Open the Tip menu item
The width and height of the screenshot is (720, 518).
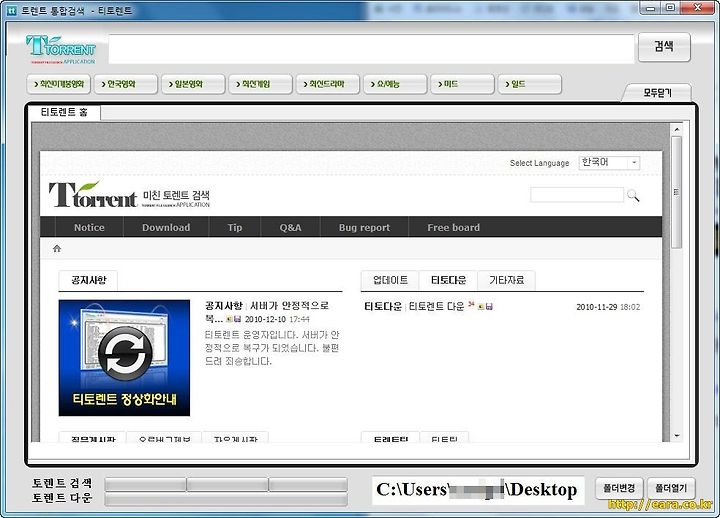235,227
